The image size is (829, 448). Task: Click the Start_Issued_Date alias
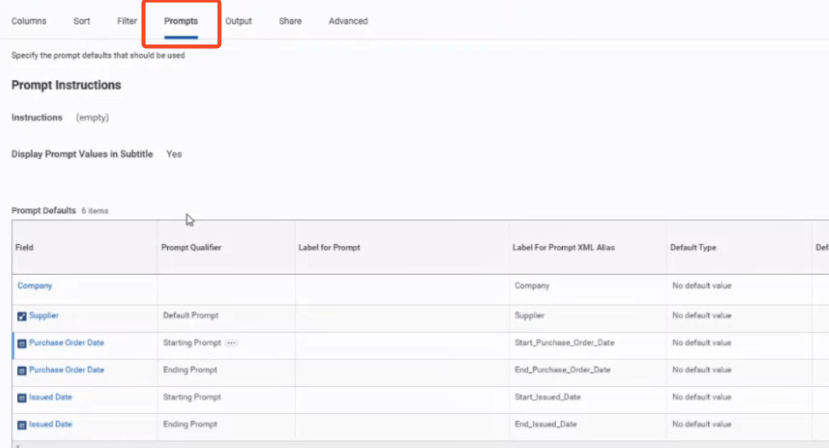(548, 397)
